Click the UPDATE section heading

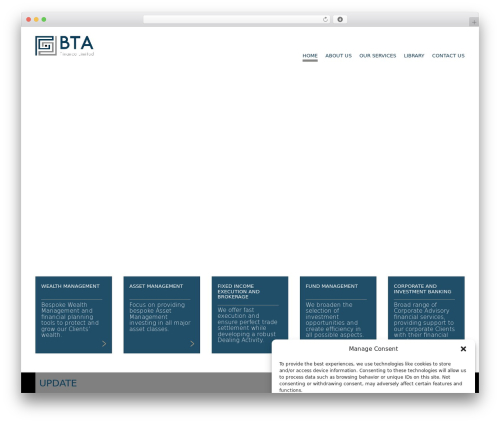tap(58, 383)
